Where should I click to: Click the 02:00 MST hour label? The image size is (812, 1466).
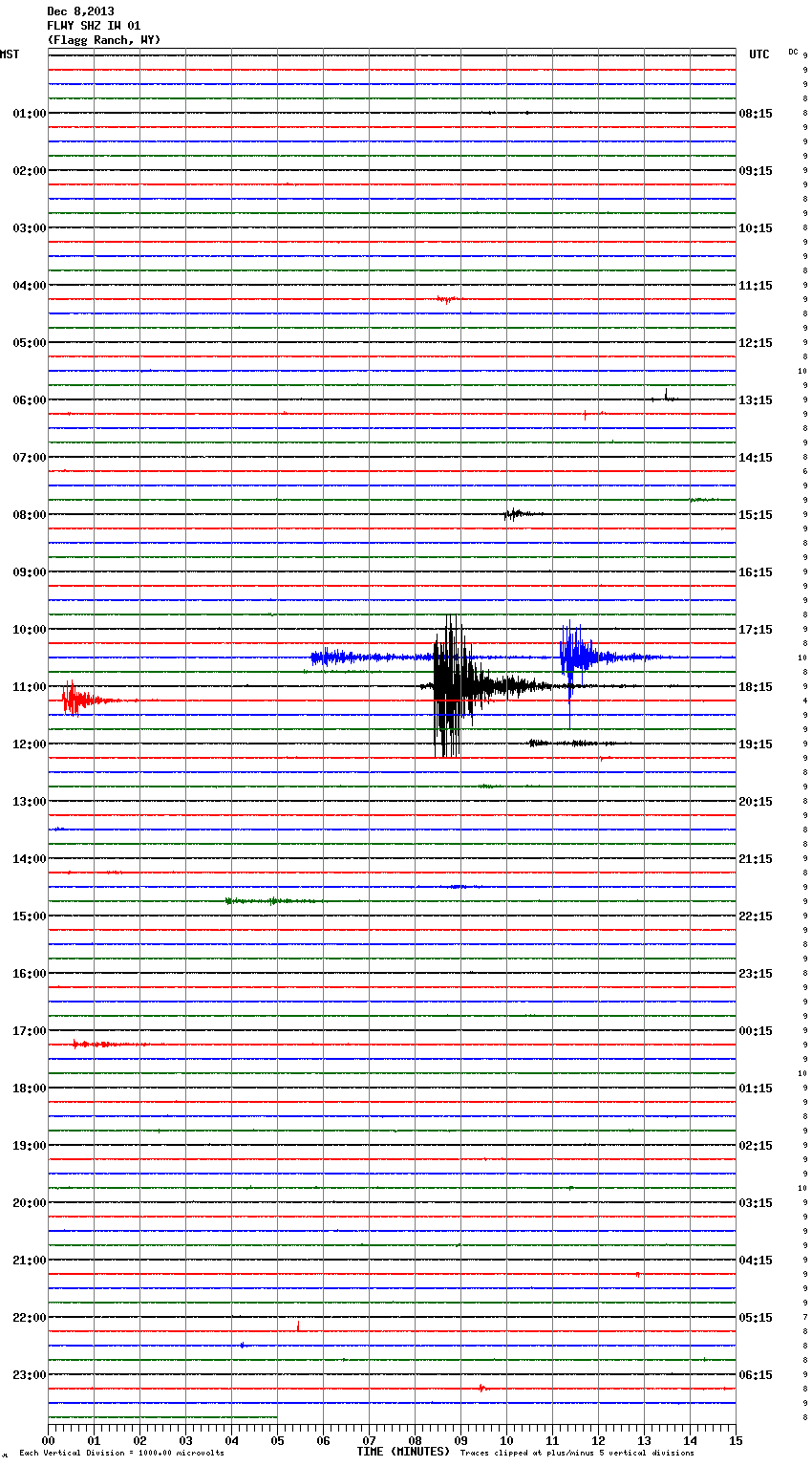29,171
